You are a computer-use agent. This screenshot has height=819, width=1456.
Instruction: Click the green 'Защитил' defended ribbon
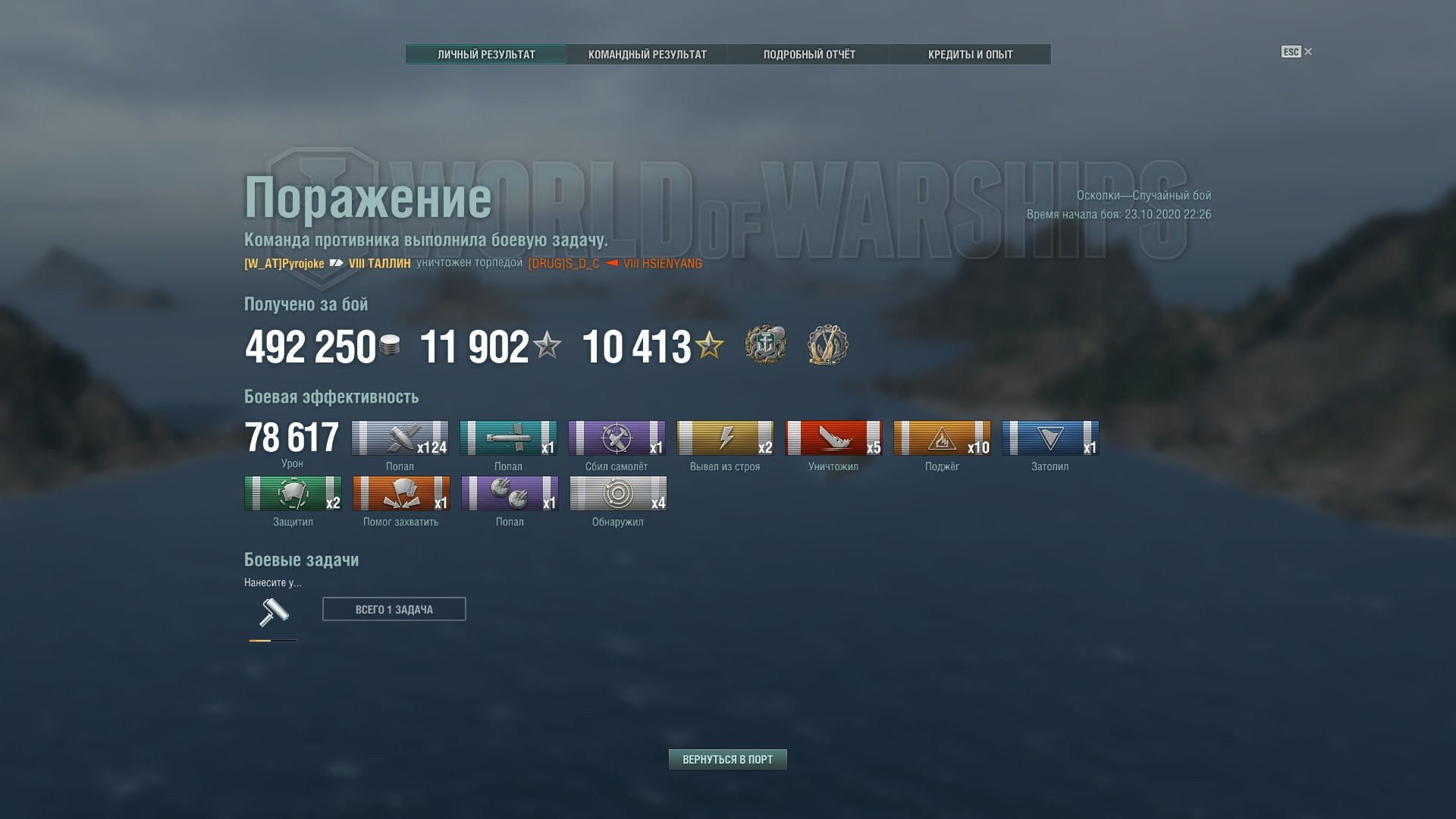click(293, 494)
